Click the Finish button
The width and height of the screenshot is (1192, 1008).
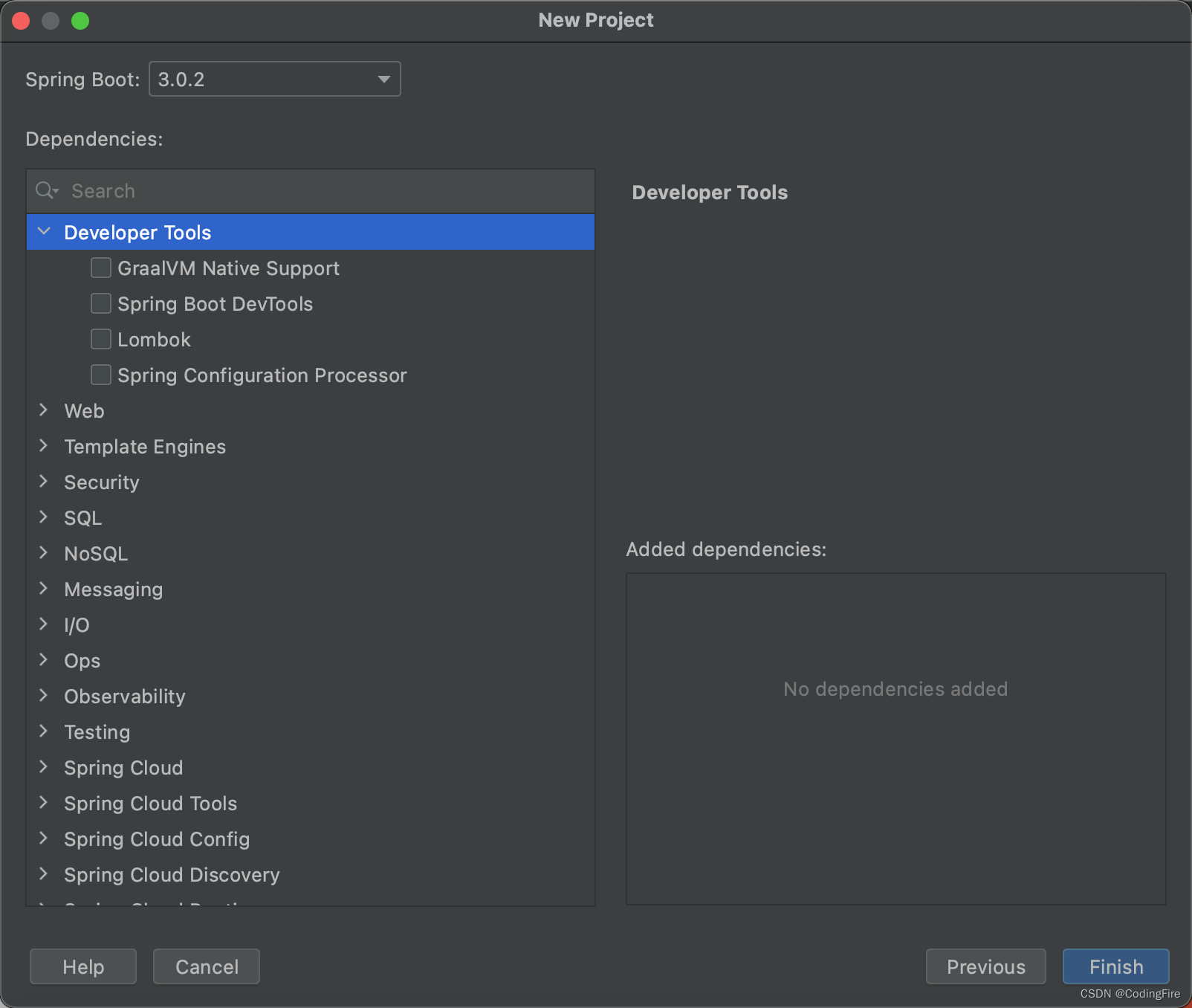pos(1116,966)
